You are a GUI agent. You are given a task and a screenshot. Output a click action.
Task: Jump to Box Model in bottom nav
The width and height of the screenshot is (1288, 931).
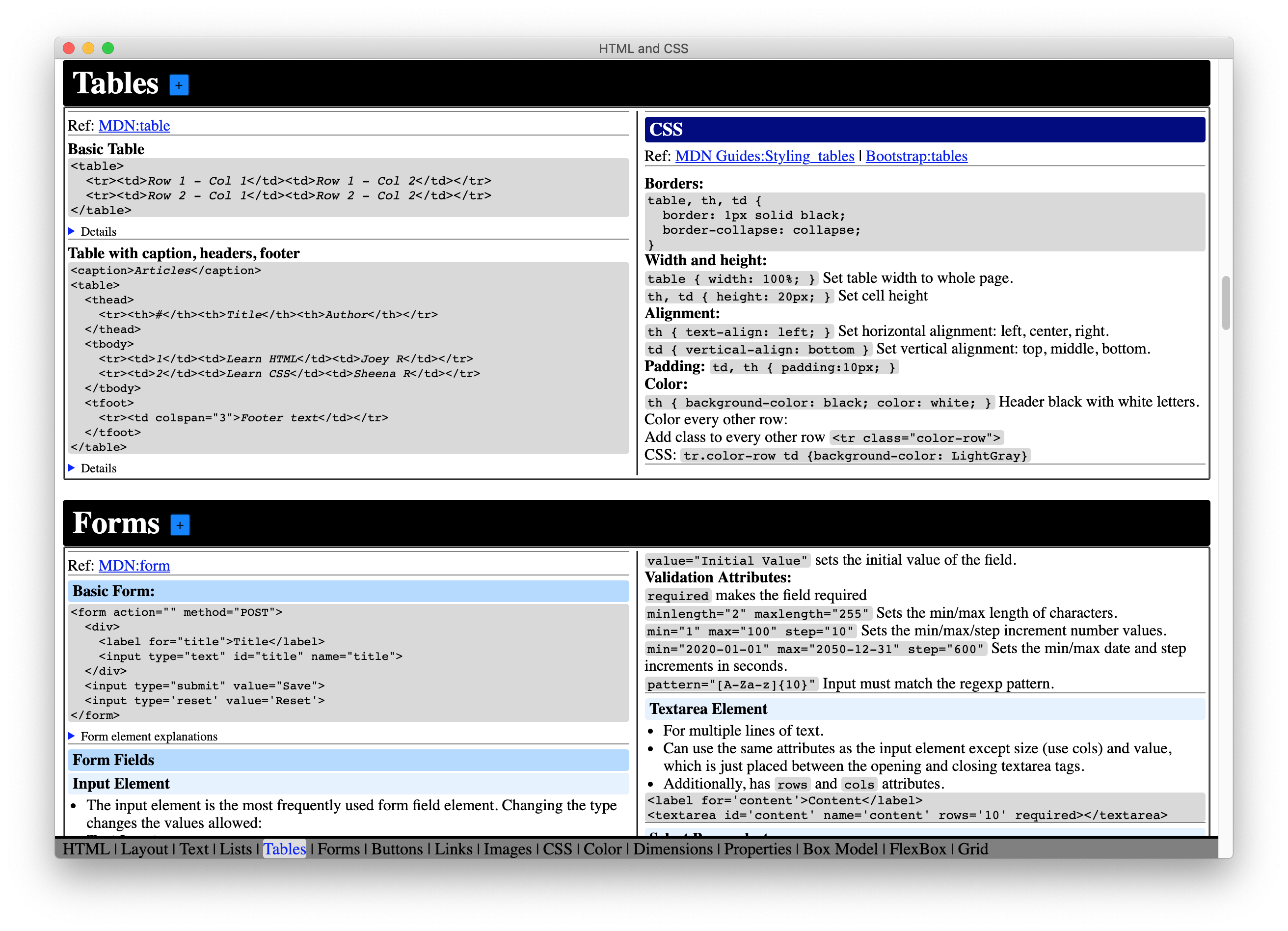click(840, 849)
